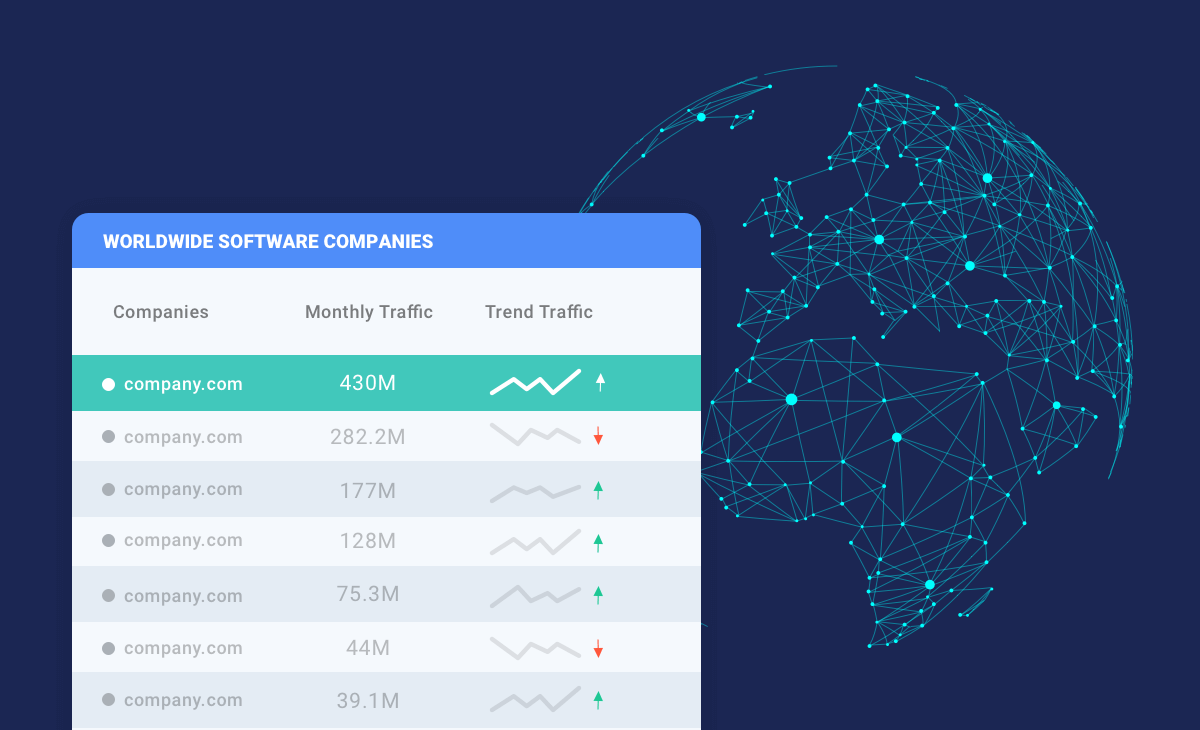This screenshot has height=730, width=1200.
Task: Sort by the Trend Traffic column header
Action: (539, 312)
